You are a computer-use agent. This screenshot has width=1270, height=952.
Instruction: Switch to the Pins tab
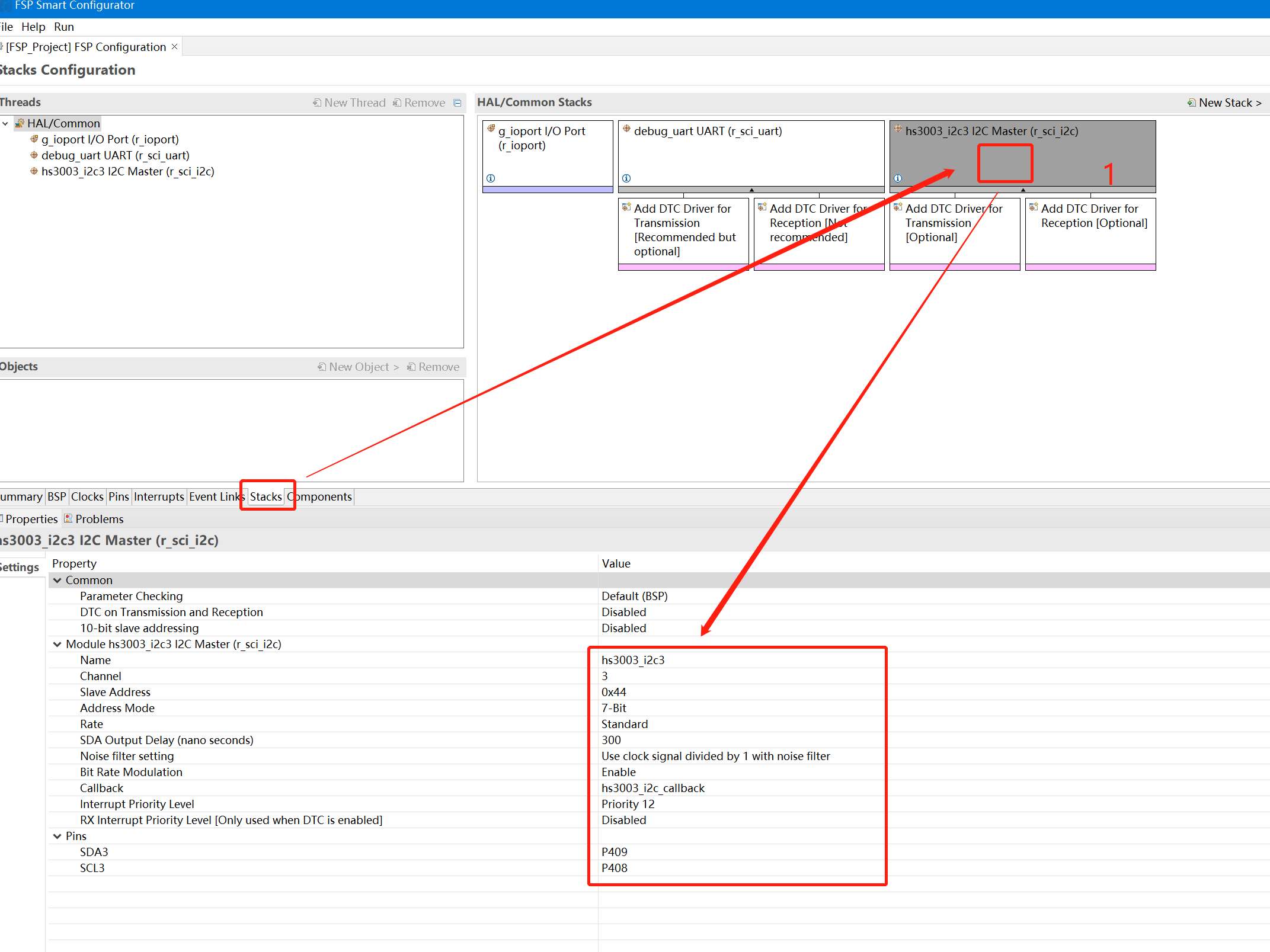point(119,496)
